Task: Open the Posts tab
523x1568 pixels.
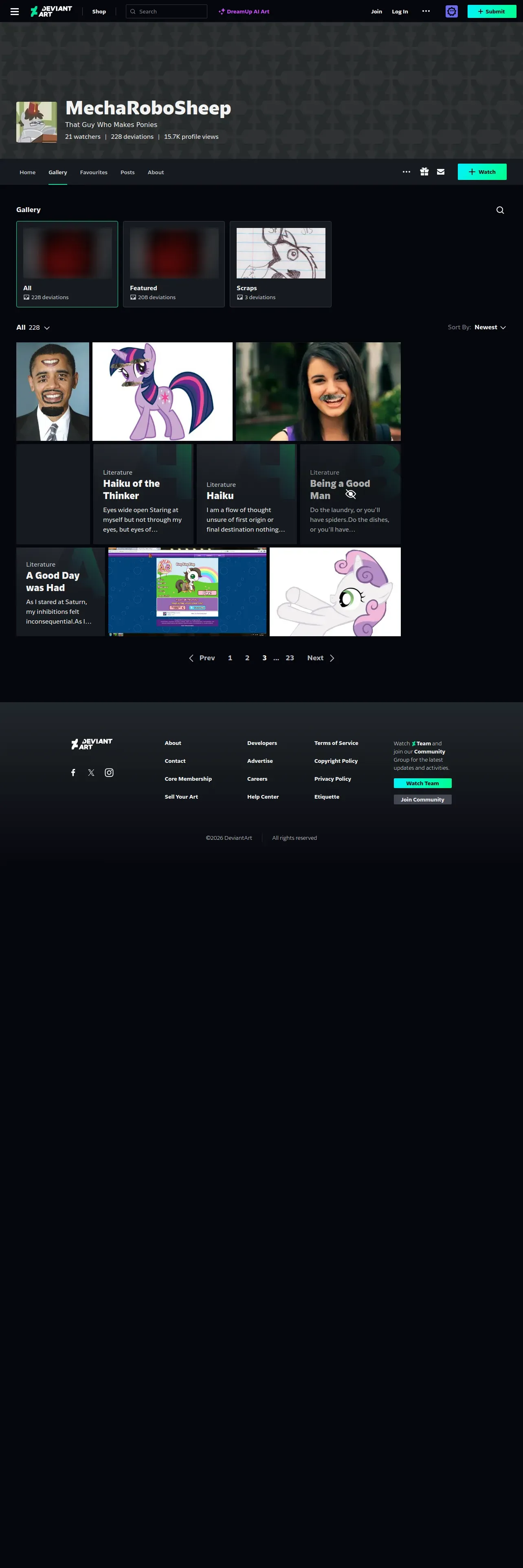Action: coord(127,172)
